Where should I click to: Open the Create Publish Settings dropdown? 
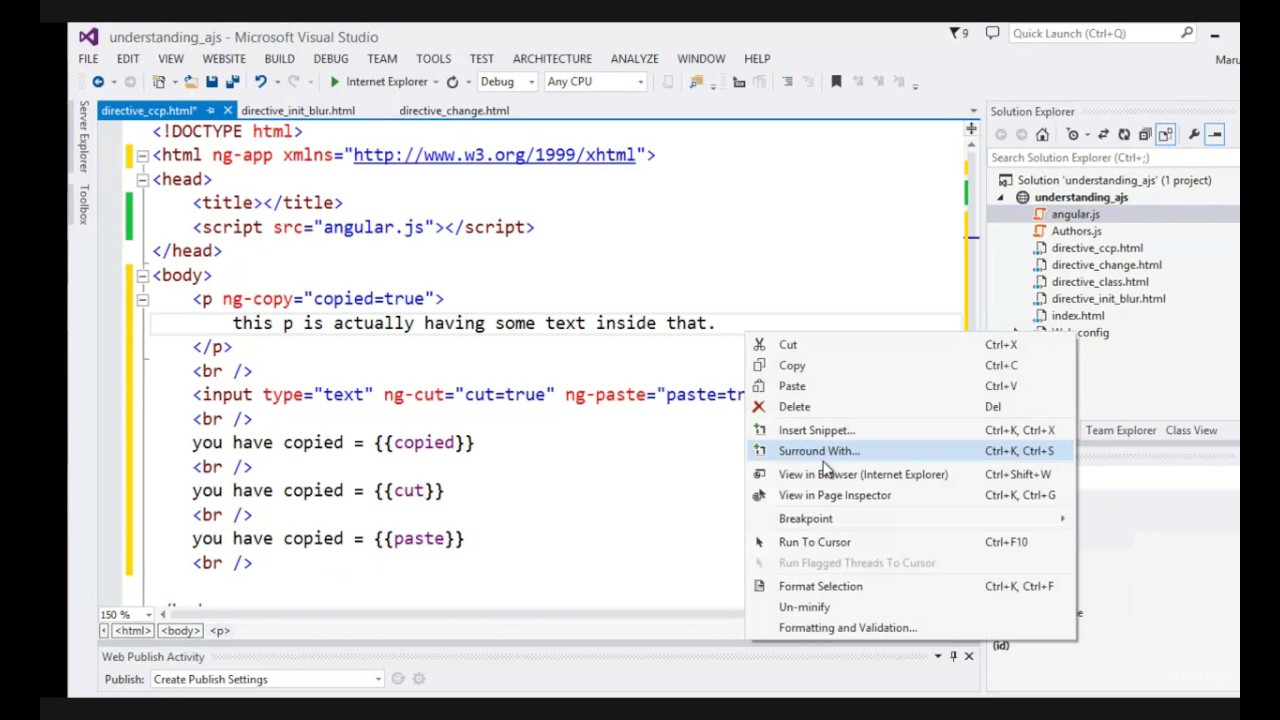[x=378, y=679]
